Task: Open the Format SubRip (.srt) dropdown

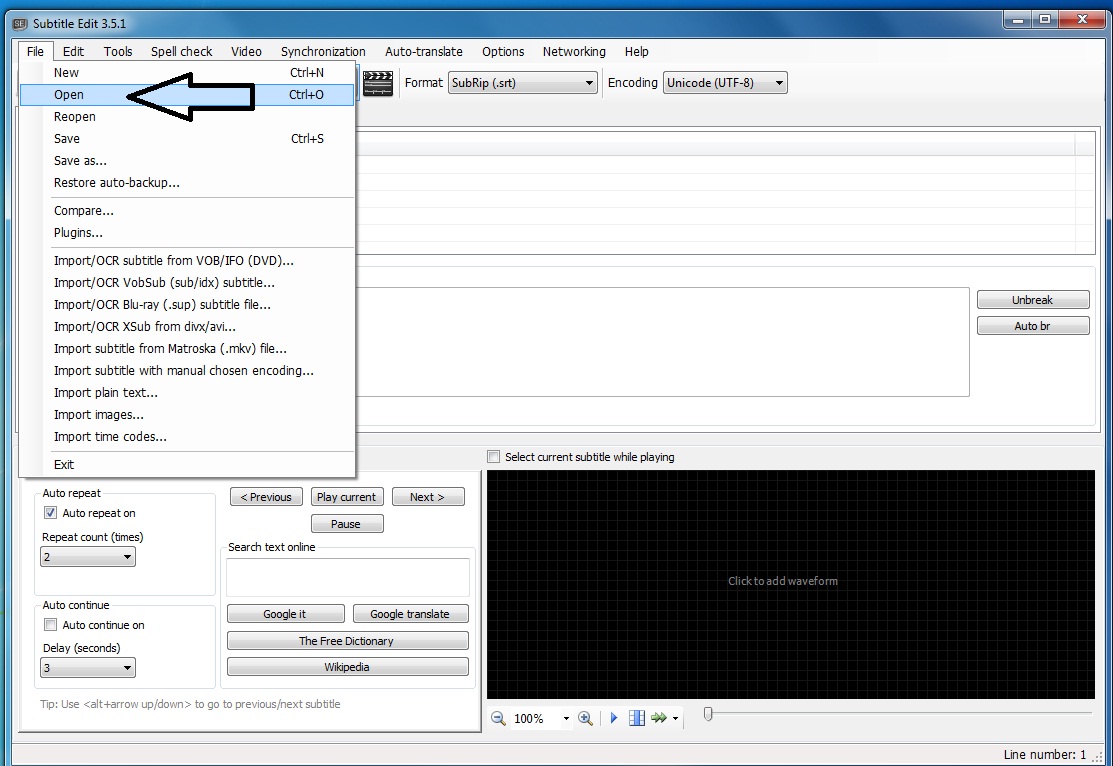Action: 522,83
